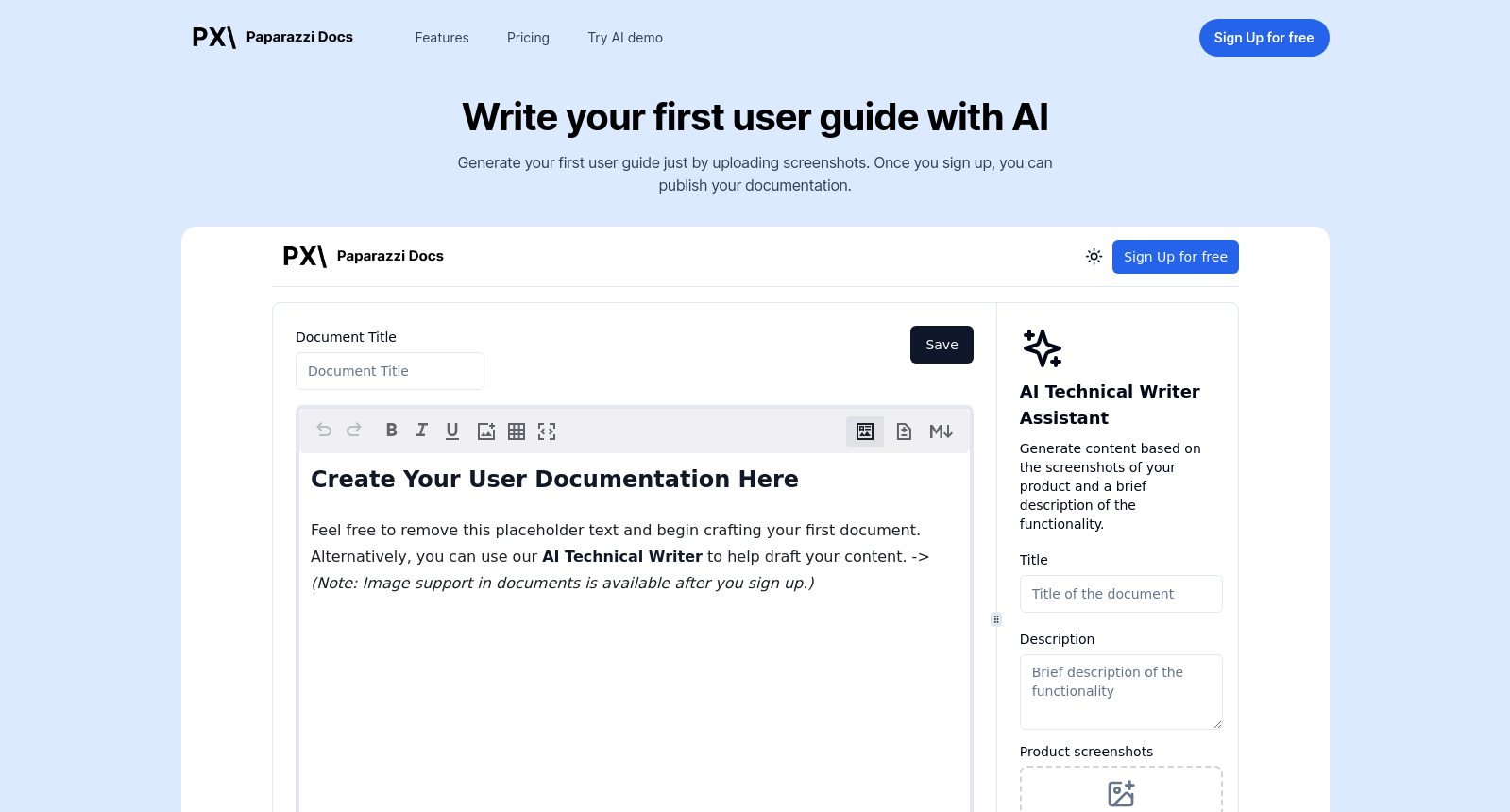
Task: Toggle light/dark theme sun icon
Action: click(x=1094, y=257)
